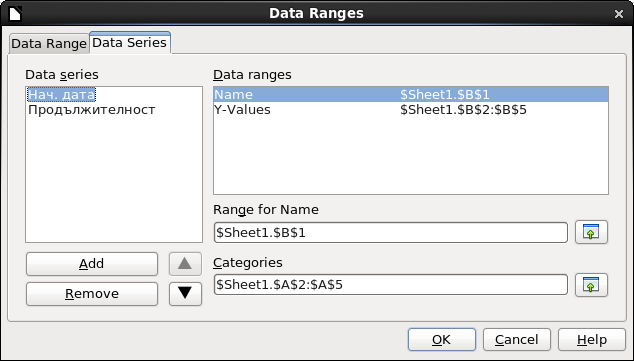Add a new data series
The image size is (634, 361).
tap(92, 264)
